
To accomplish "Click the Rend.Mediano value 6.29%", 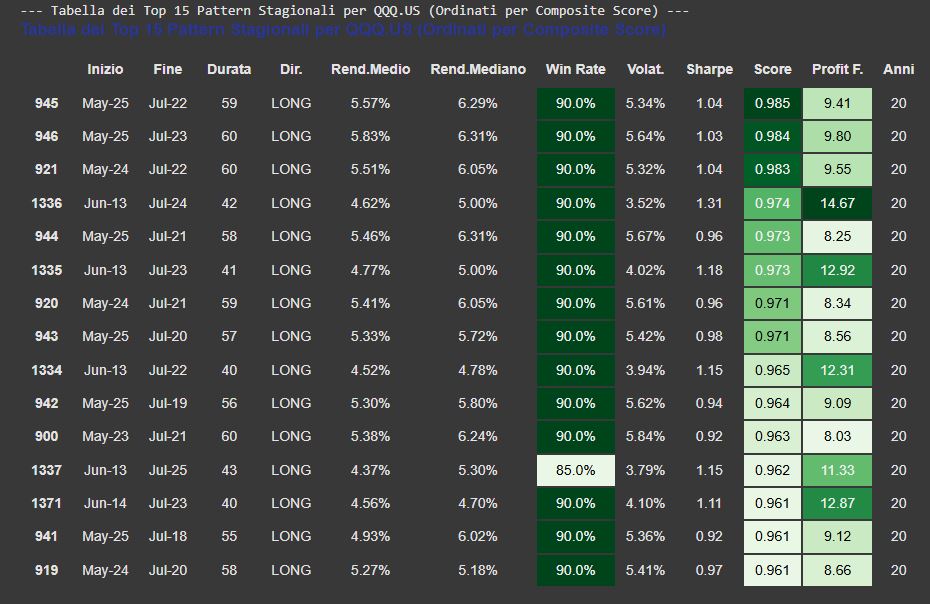I will (478, 103).
